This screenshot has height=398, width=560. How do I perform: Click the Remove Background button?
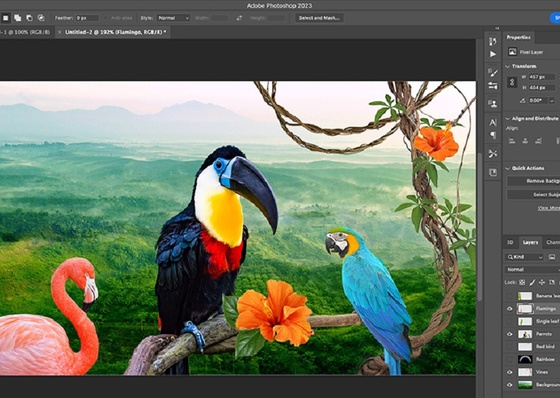(x=534, y=181)
